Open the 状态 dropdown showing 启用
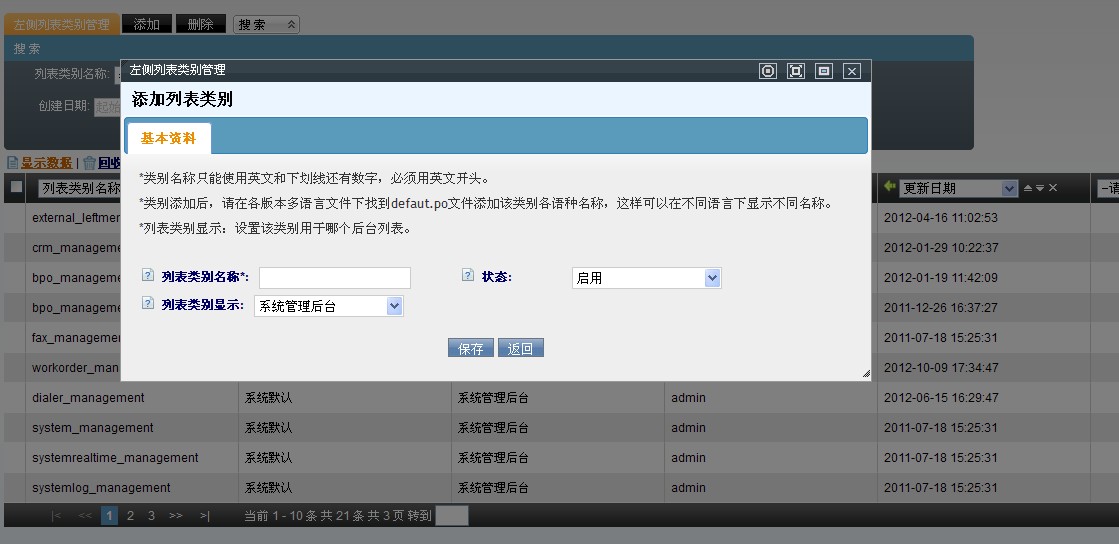1119x544 pixels. 646,278
